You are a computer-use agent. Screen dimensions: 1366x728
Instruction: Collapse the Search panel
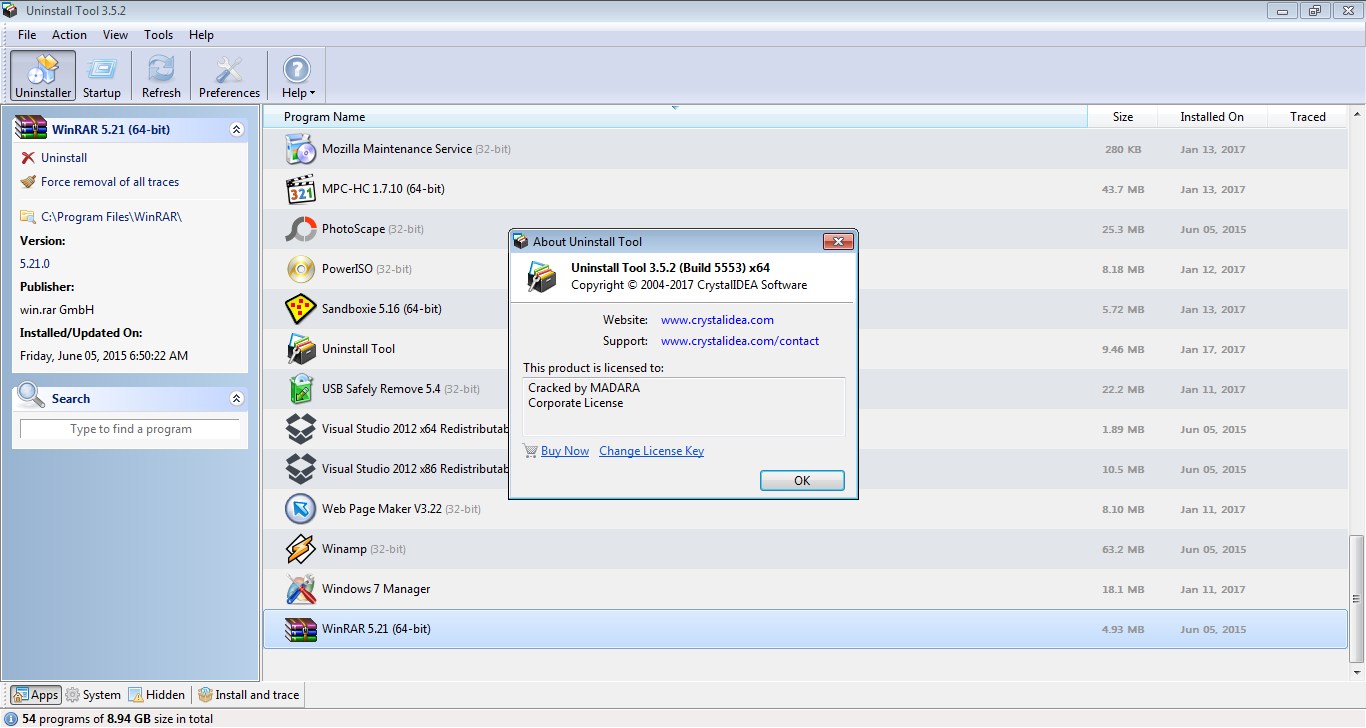236,399
